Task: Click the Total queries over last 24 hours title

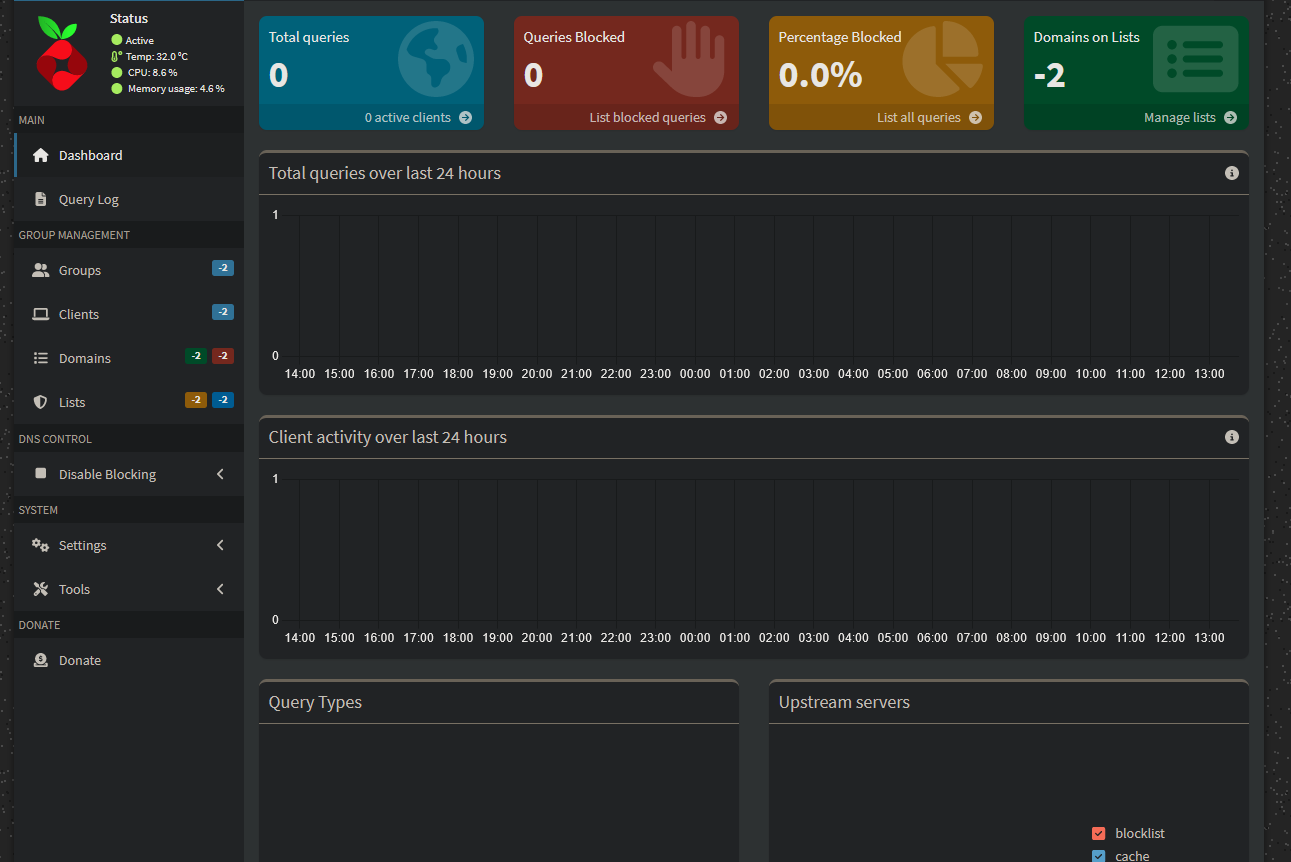Action: pos(385,173)
